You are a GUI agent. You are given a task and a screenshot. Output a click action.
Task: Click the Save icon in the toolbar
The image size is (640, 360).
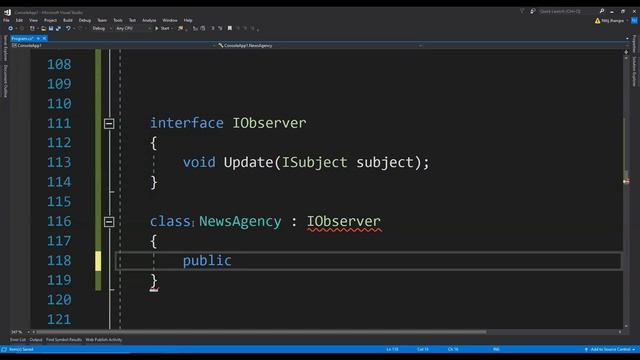point(51,29)
